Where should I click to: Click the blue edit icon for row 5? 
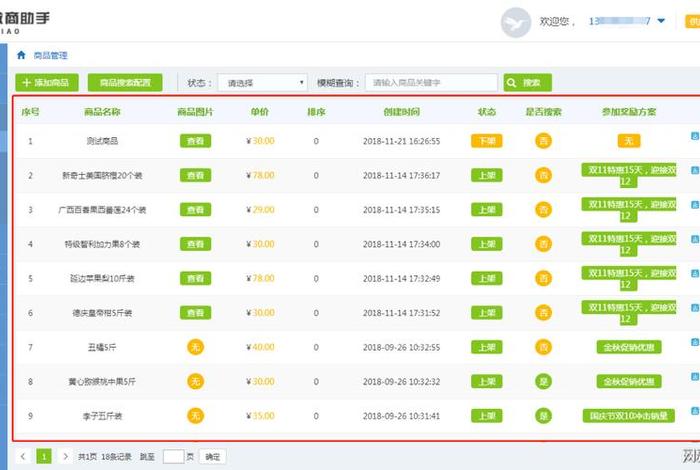pos(695,273)
